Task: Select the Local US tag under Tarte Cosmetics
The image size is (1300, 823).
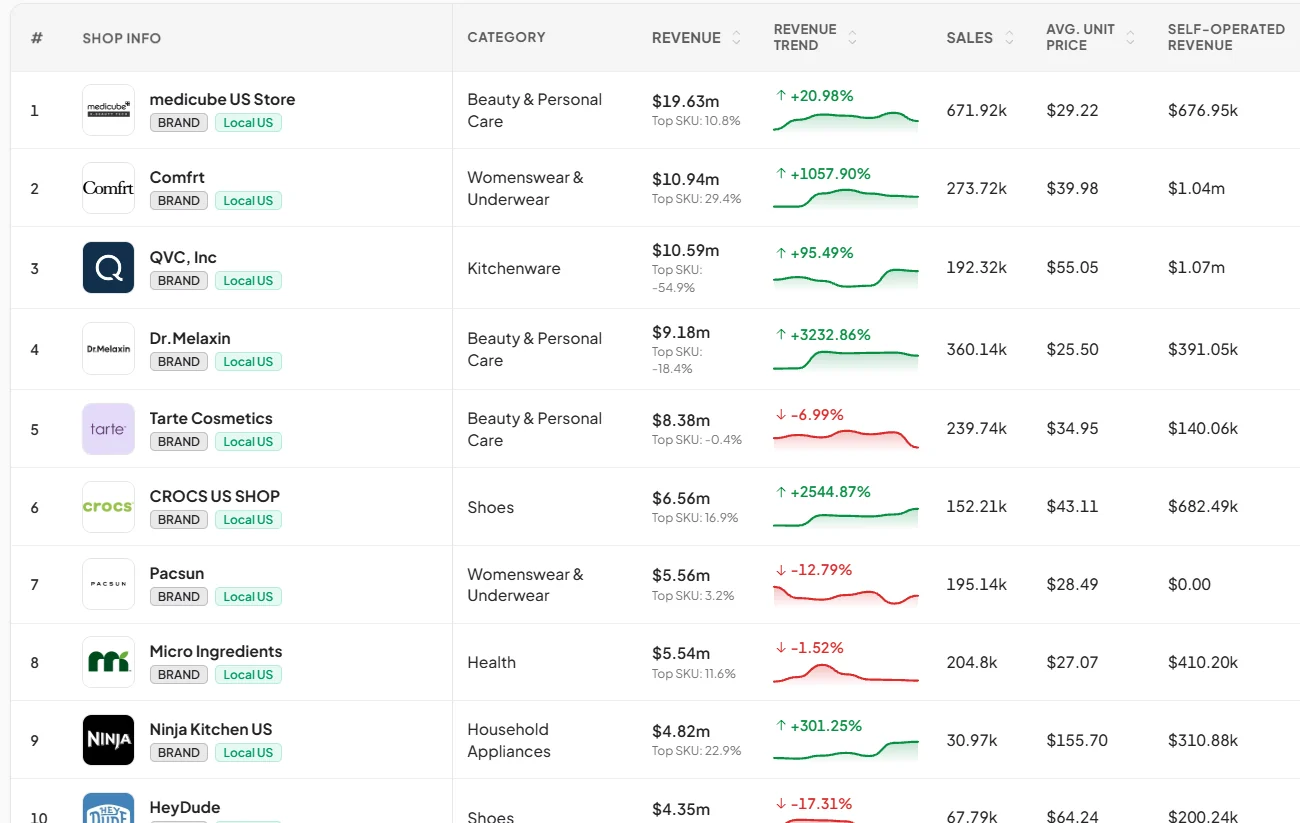Action: (248, 442)
